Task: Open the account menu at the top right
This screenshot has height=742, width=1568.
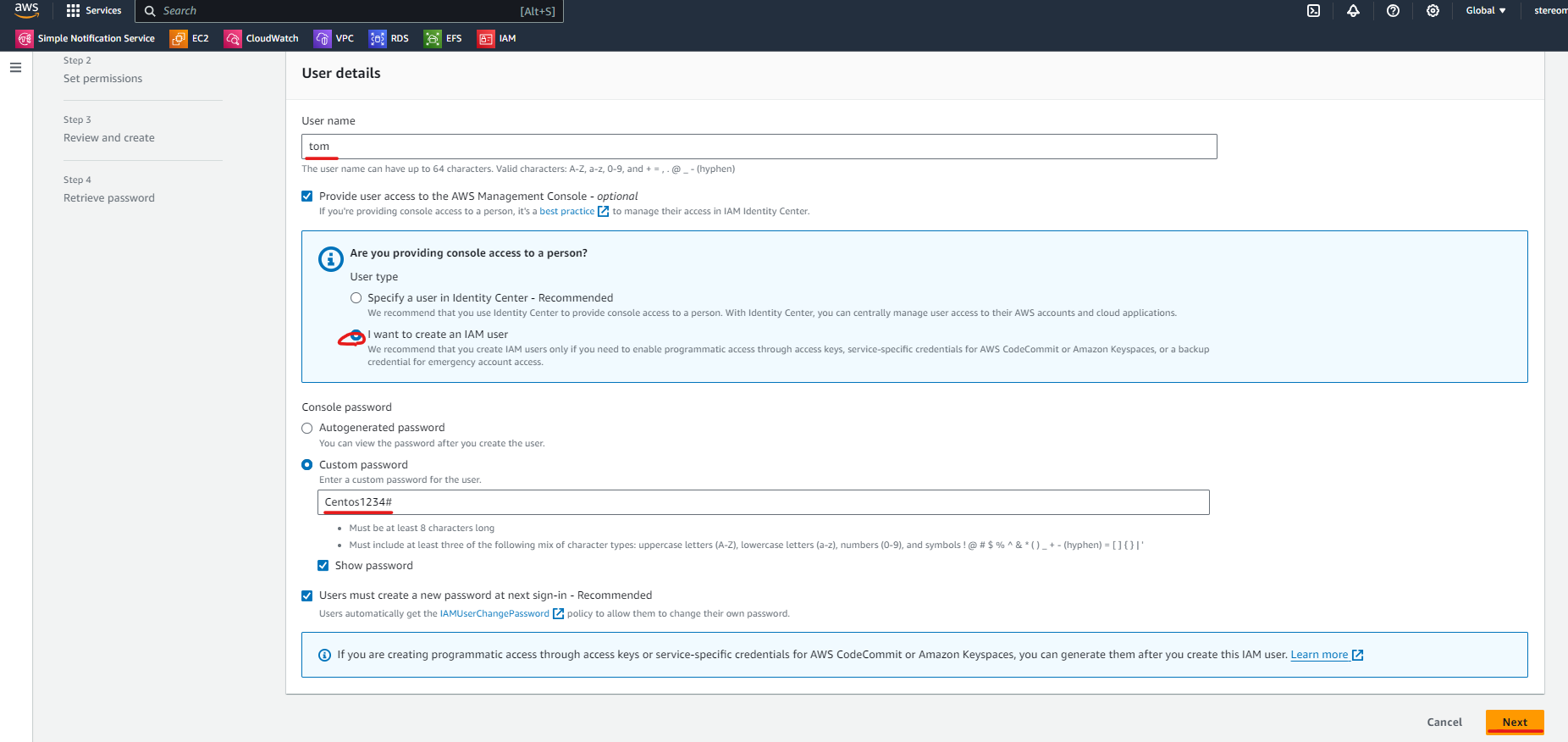Action: (x=1549, y=11)
